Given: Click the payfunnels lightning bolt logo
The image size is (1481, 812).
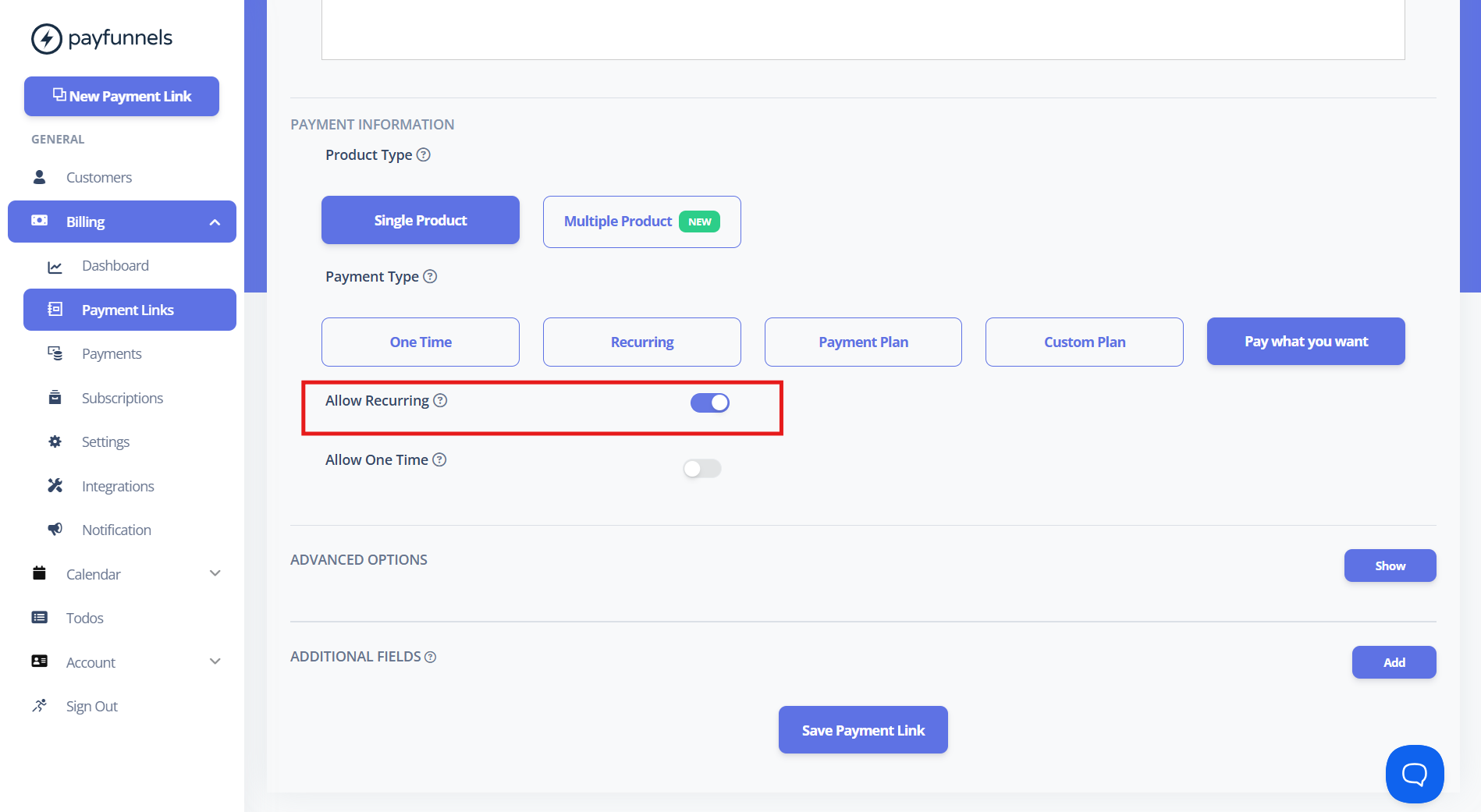Looking at the screenshot, I should 47,38.
